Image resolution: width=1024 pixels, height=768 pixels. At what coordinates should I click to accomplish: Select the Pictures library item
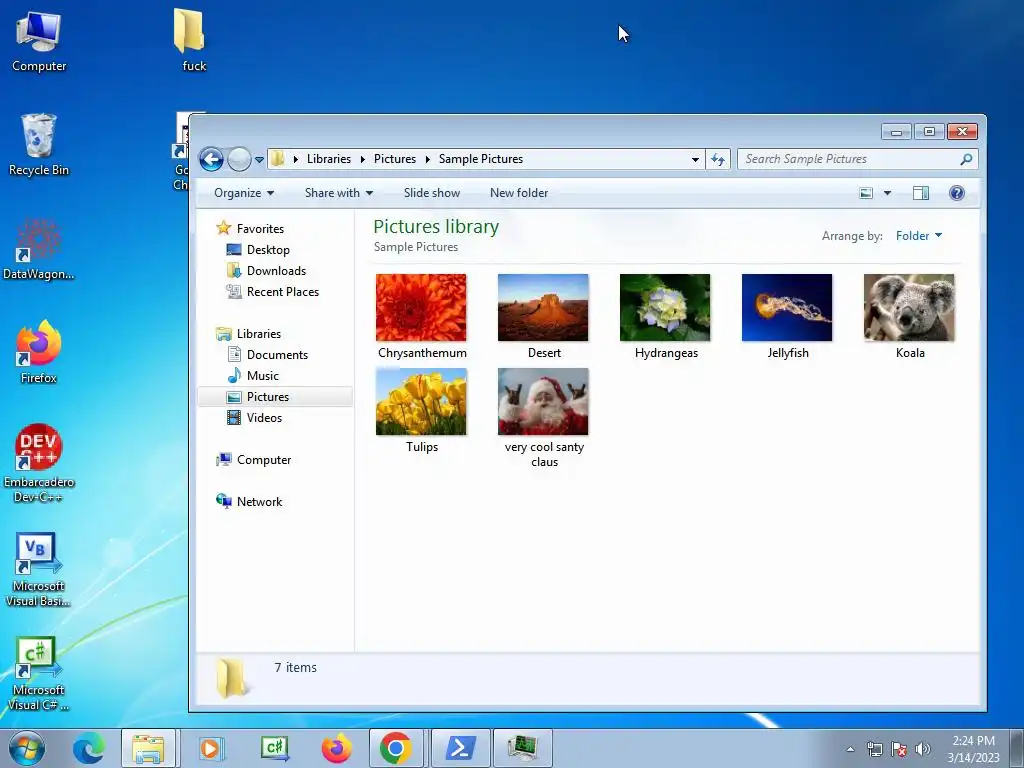tap(275, 396)
